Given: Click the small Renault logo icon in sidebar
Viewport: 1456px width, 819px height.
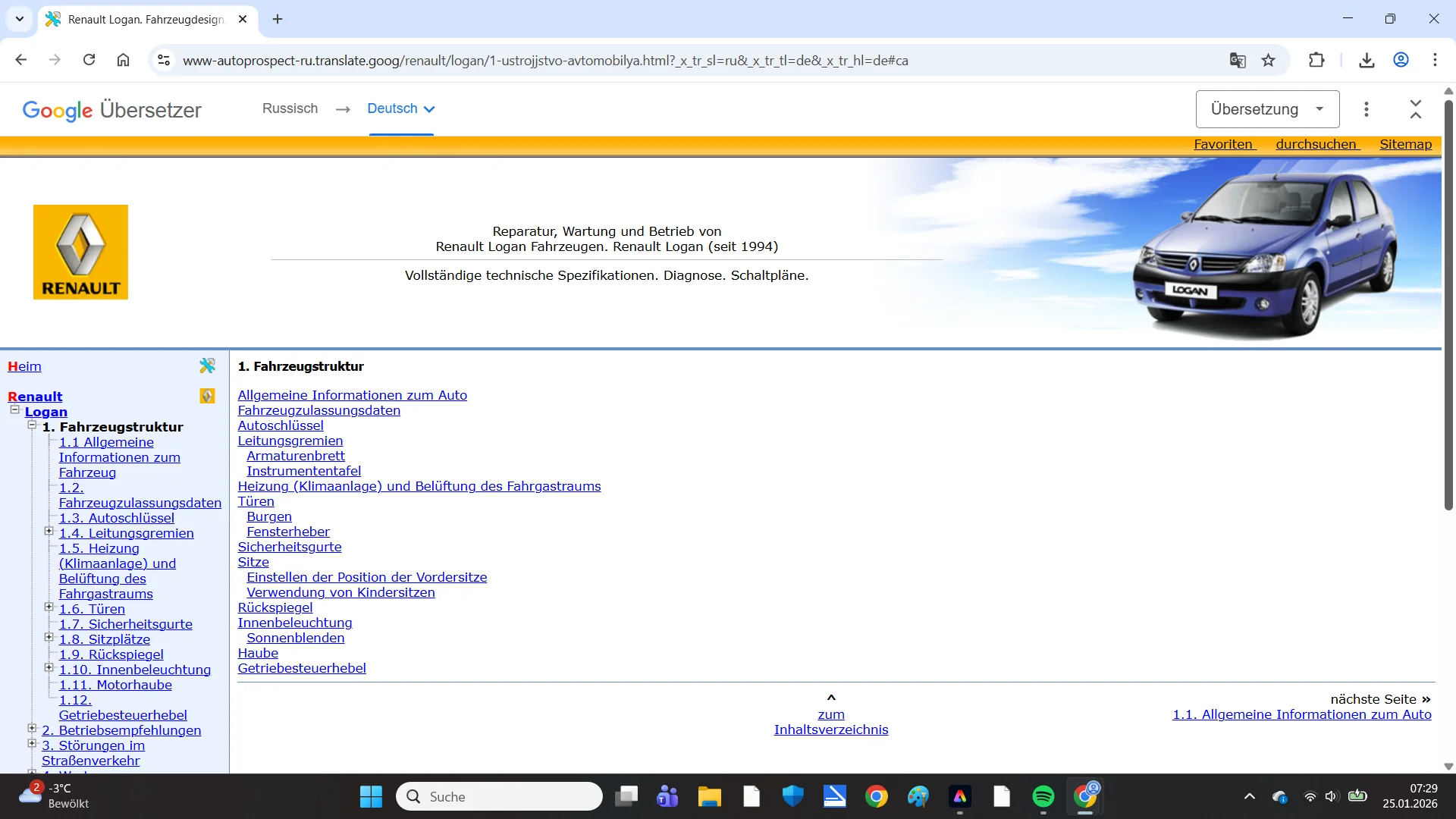Looking at the screenshot, I should pyautogui.click(x=207, y=396).
